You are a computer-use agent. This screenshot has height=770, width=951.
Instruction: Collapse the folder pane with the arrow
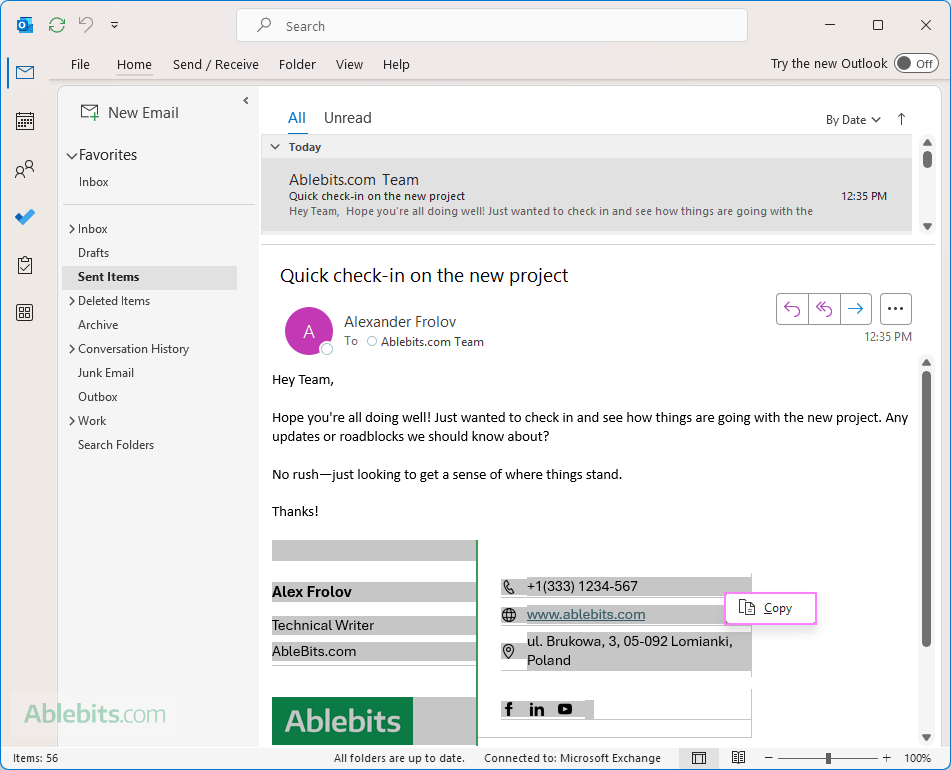click(246, 101)
